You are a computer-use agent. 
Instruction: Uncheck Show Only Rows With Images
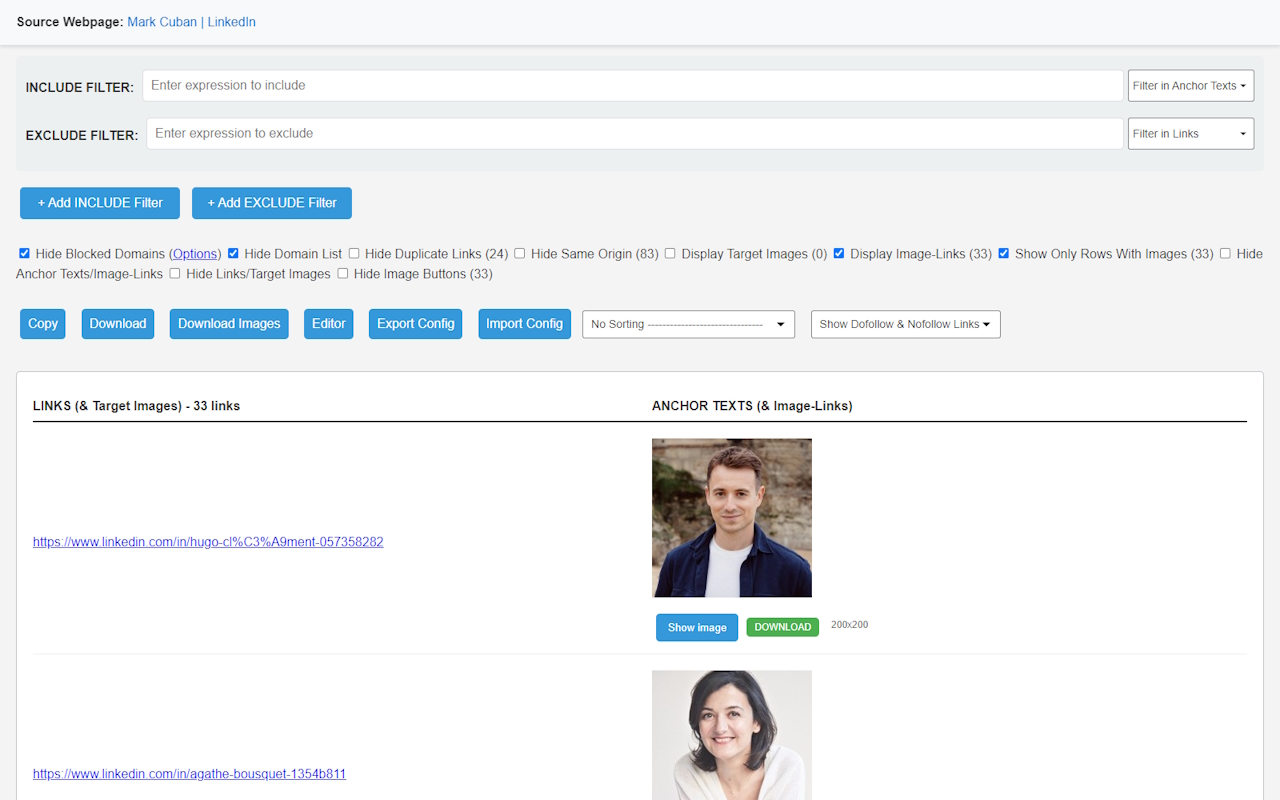tap(1004, 254)
